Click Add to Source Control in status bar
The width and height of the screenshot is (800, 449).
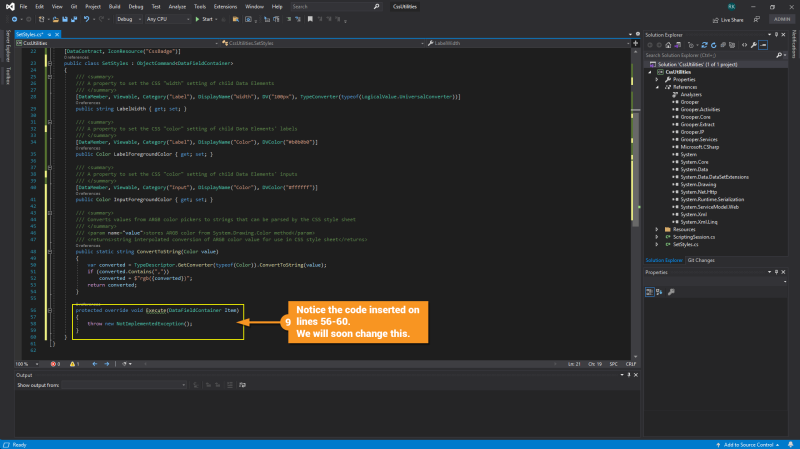tap(747, 444)
